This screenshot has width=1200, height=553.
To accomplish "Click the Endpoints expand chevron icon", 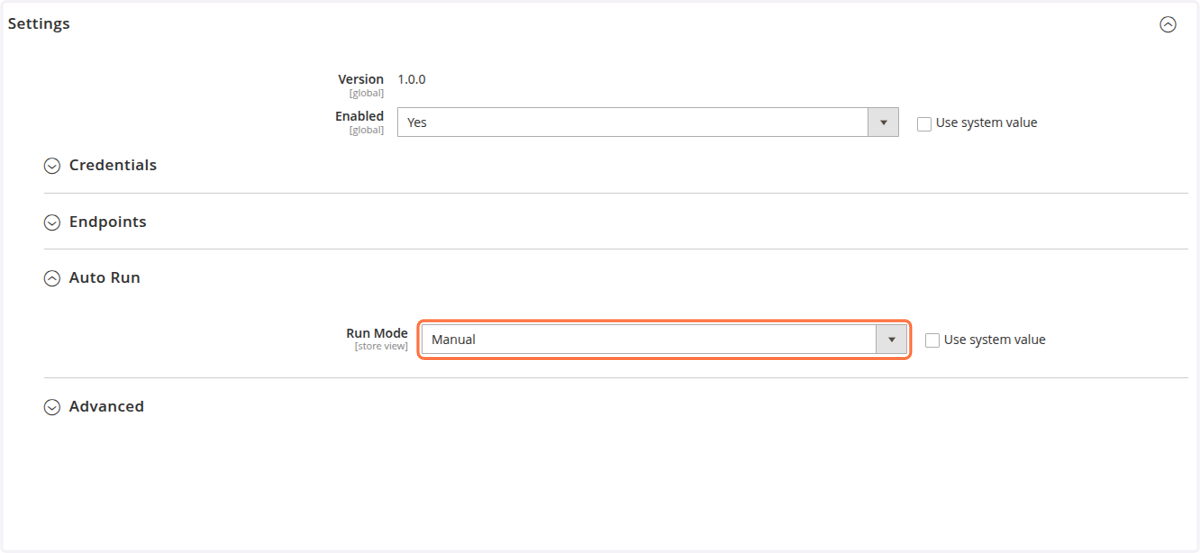I will tap(52, 223).
